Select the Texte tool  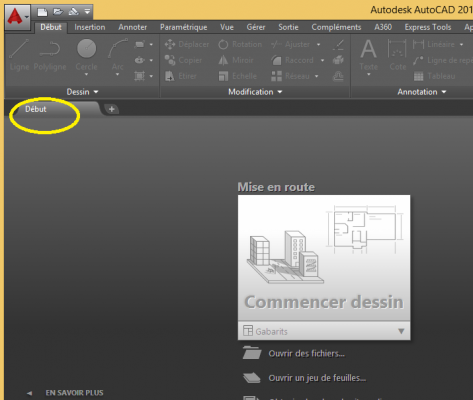(x=369, y=55)
